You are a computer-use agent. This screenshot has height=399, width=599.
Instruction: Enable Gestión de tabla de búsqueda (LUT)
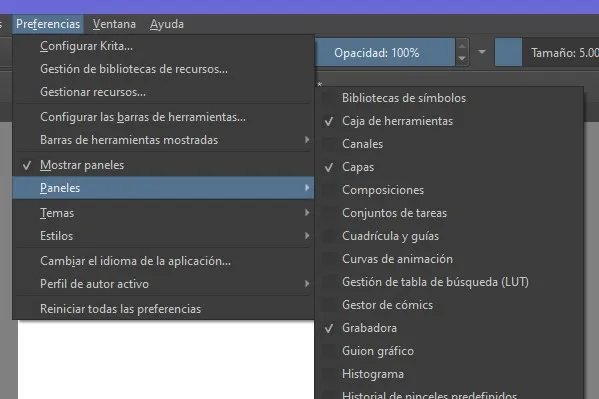point(449,282)
